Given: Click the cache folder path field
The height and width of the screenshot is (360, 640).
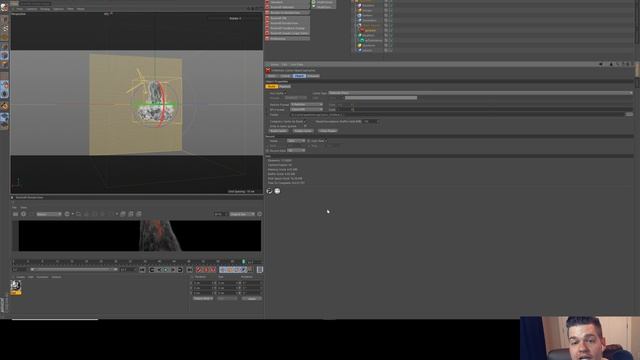Looking at the screenshot, I should click(457, 115).
